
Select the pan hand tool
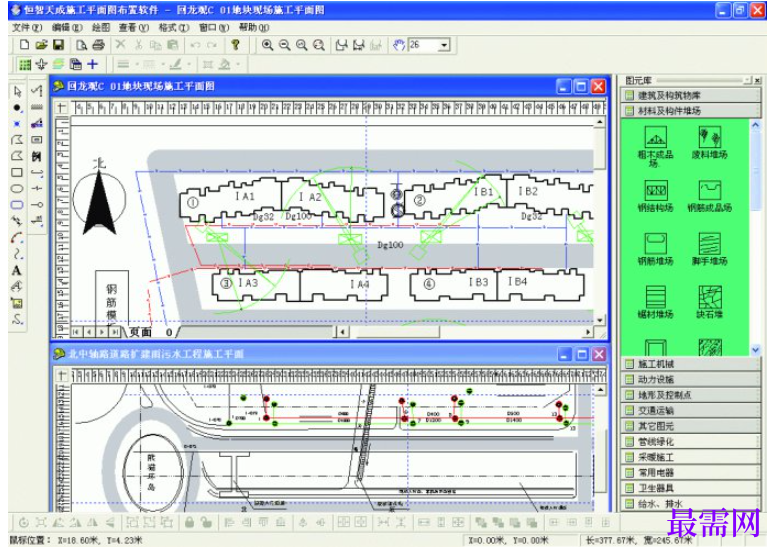398,45
